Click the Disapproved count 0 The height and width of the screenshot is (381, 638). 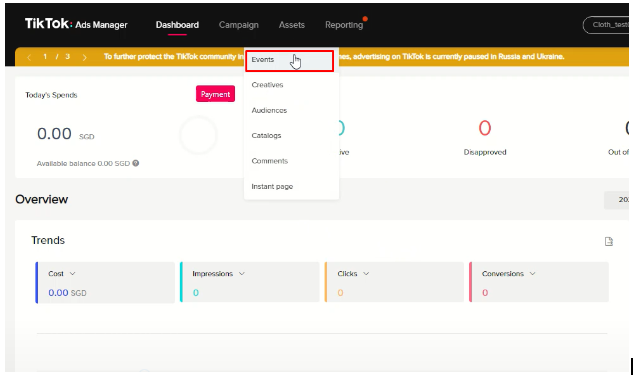[485, 128]
